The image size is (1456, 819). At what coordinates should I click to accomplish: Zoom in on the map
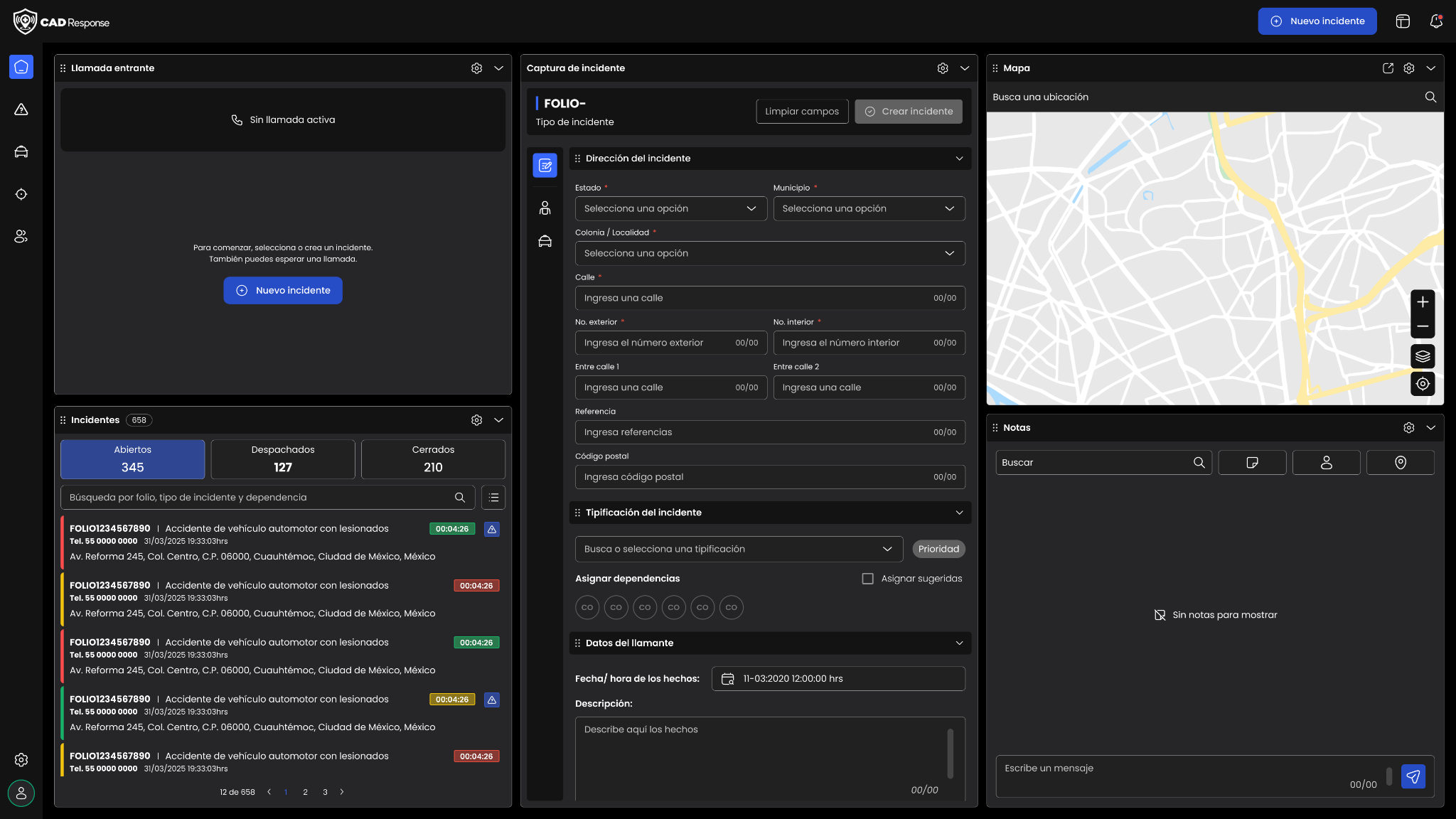tap(1423, 302)
